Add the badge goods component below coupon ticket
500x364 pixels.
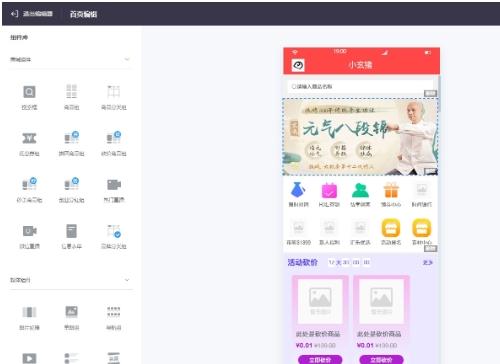[29, 183]
